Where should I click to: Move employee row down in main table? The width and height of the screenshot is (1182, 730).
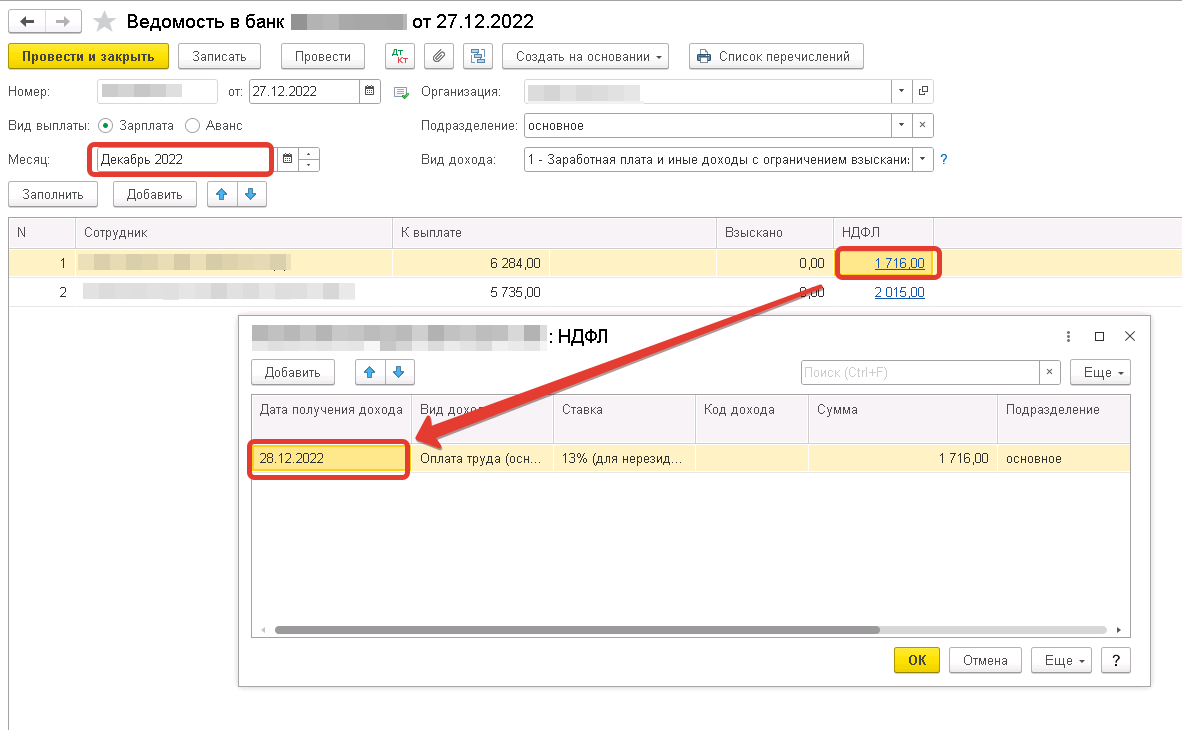[251, 194]
